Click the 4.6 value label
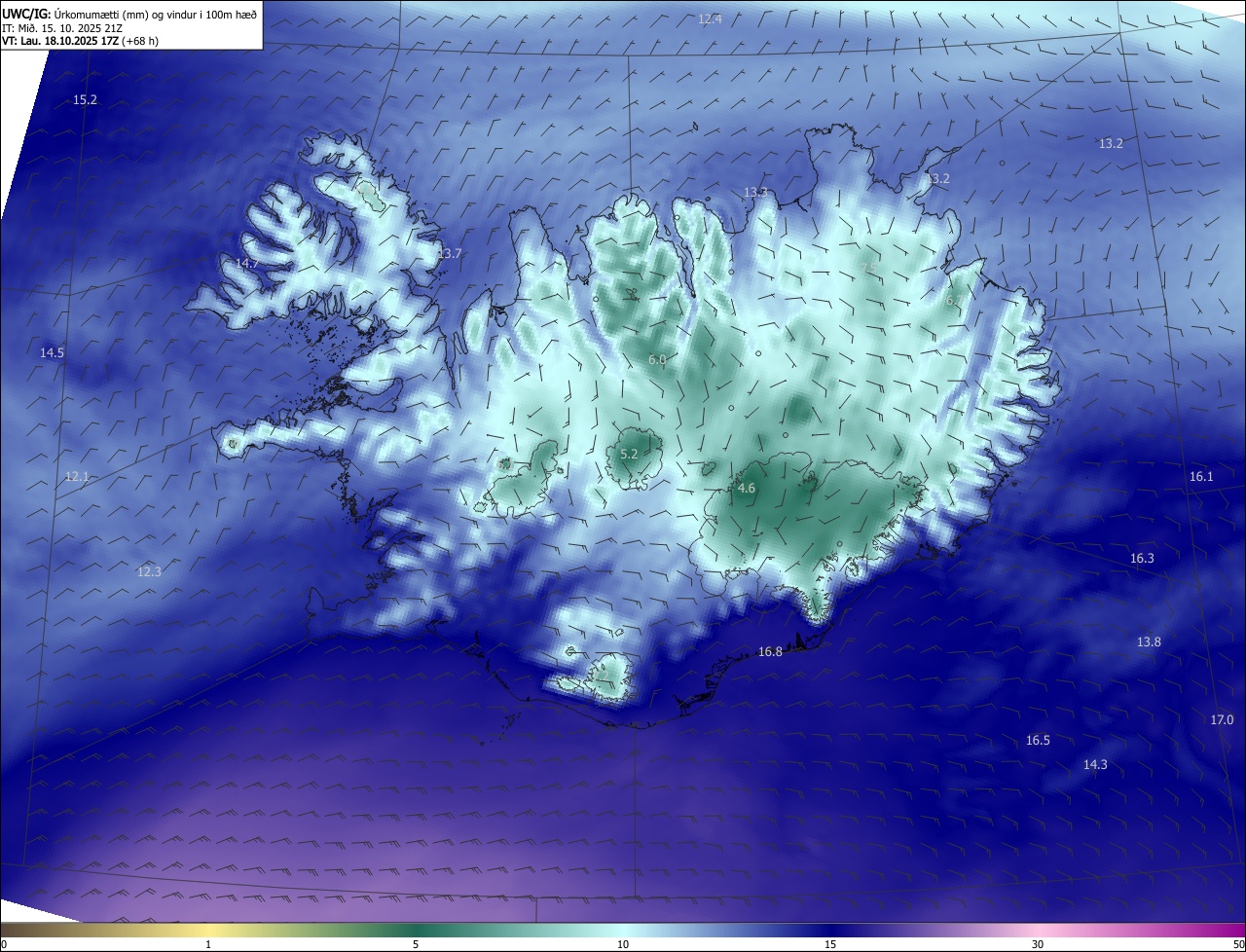The width and height of the screenshot is (1246, 952). click(x=747, y=489)
